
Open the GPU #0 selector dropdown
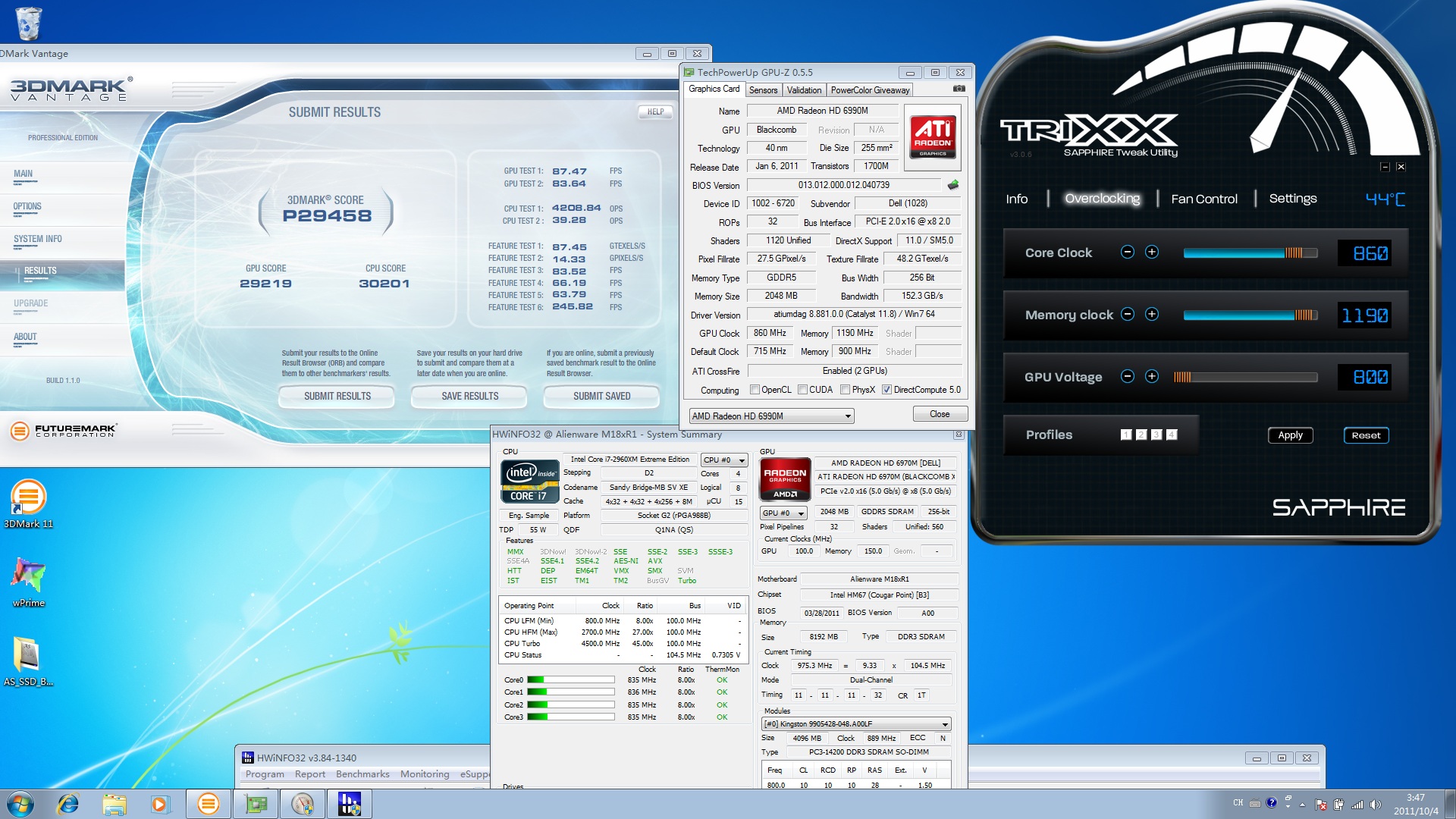pos(783,513)
